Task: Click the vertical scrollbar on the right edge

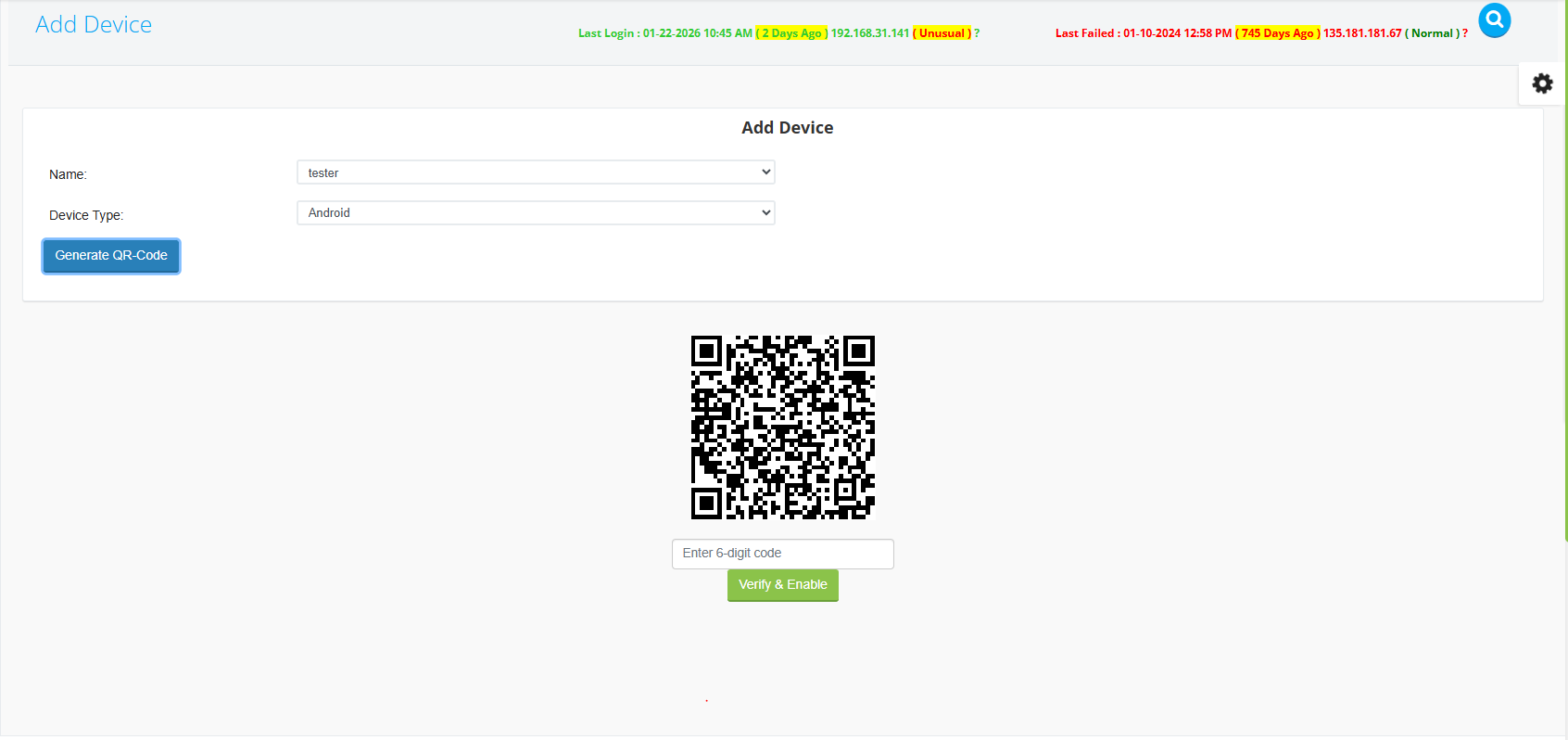Action: point(1565,278)
